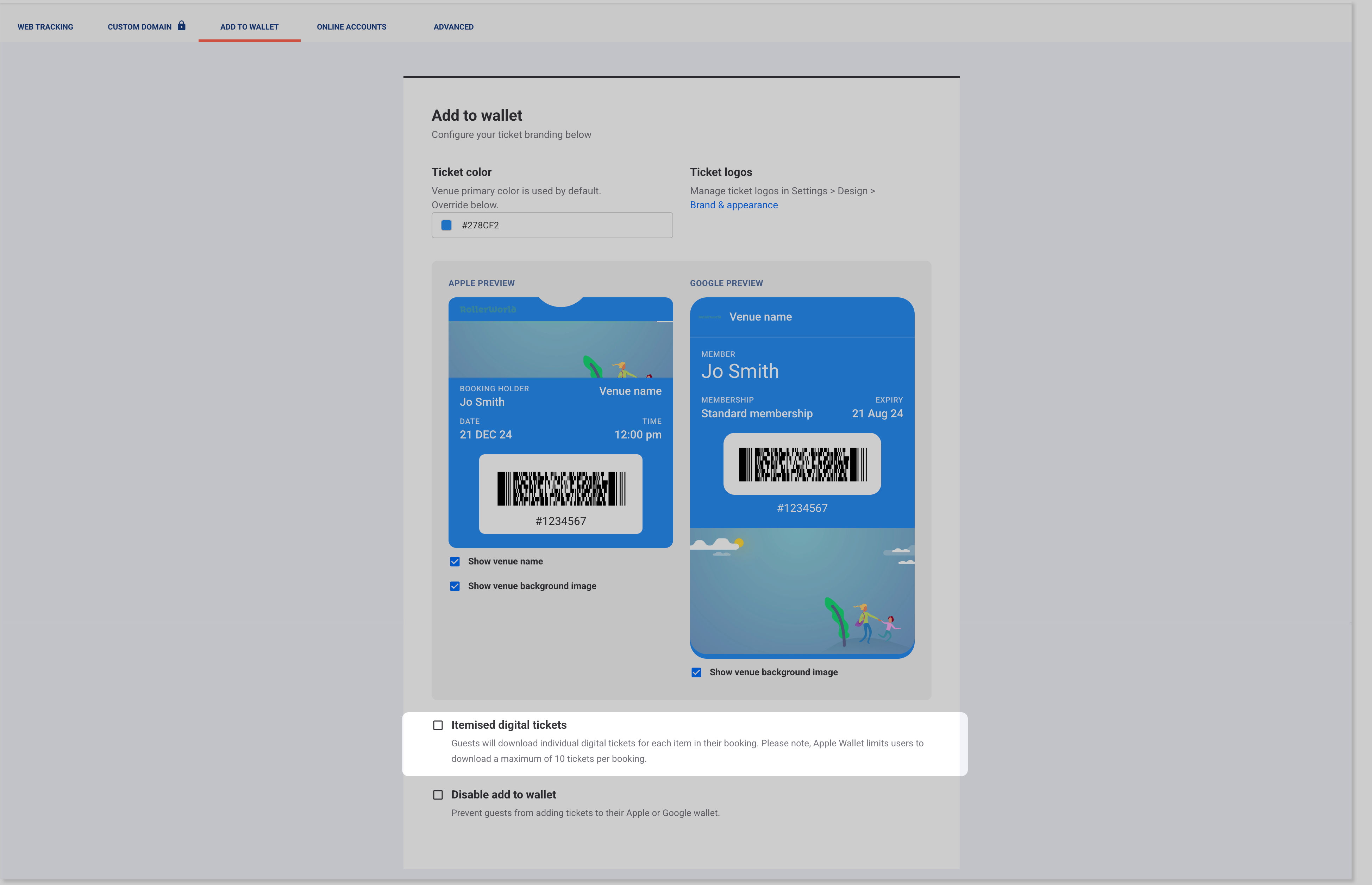The height and width of the screenshot is (885, 1372).
Task: Click the Disable add to wallet label
Action: click(503, 795)
